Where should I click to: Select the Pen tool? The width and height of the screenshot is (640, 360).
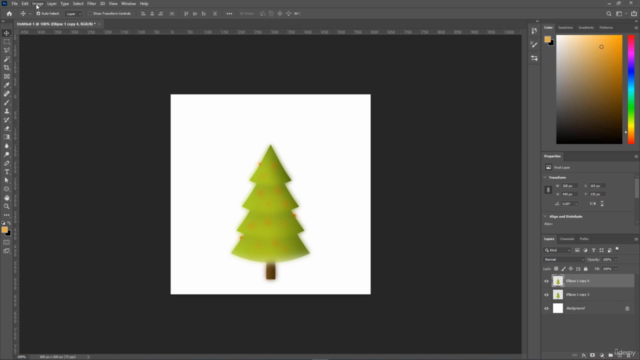point(7,163)
